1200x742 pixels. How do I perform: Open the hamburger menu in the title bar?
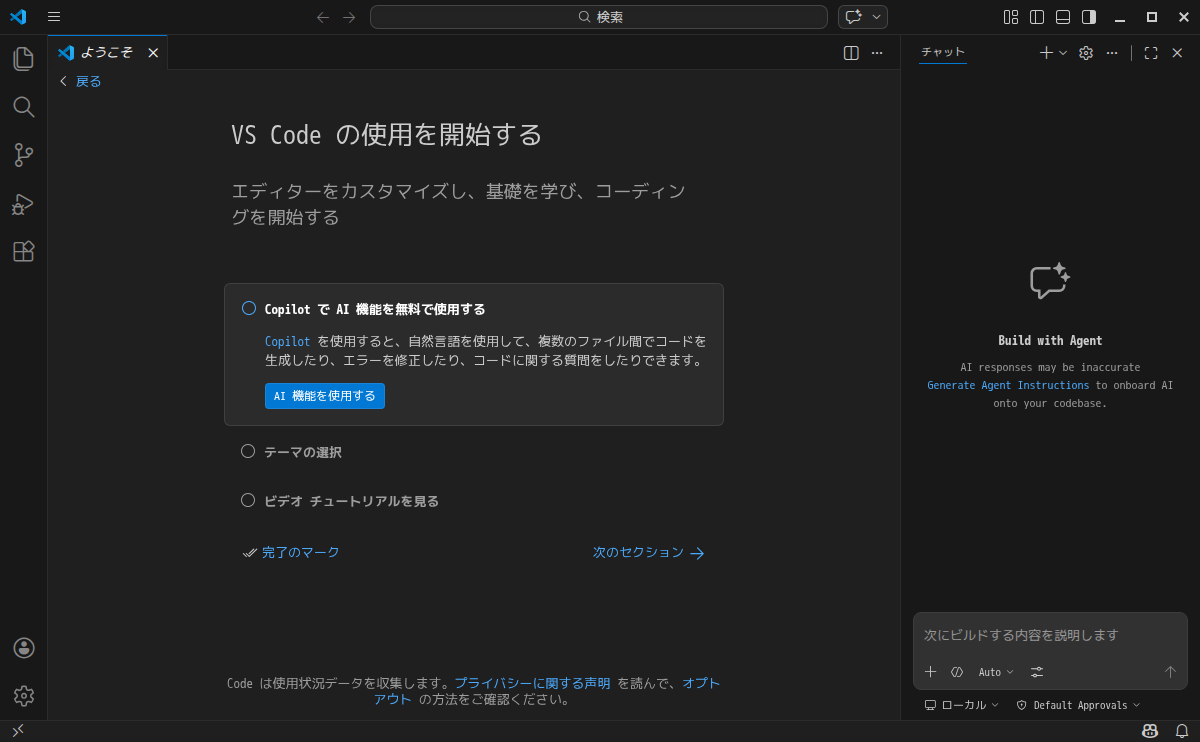coord(53,16)
